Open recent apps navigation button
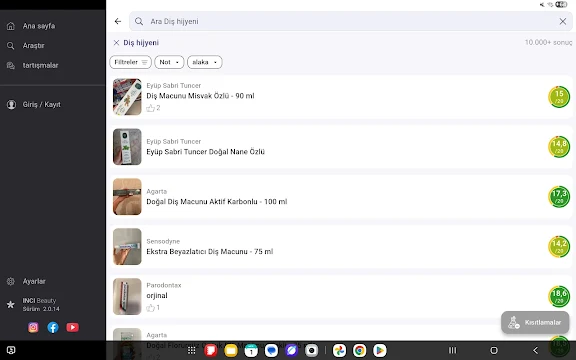This screenshot has width=576, height=360. [x=453, y=350]
